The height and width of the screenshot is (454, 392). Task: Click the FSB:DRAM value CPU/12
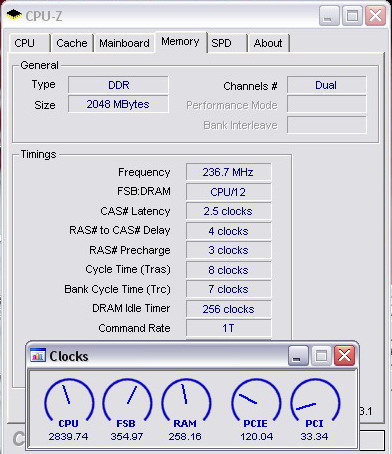(228, 192)
